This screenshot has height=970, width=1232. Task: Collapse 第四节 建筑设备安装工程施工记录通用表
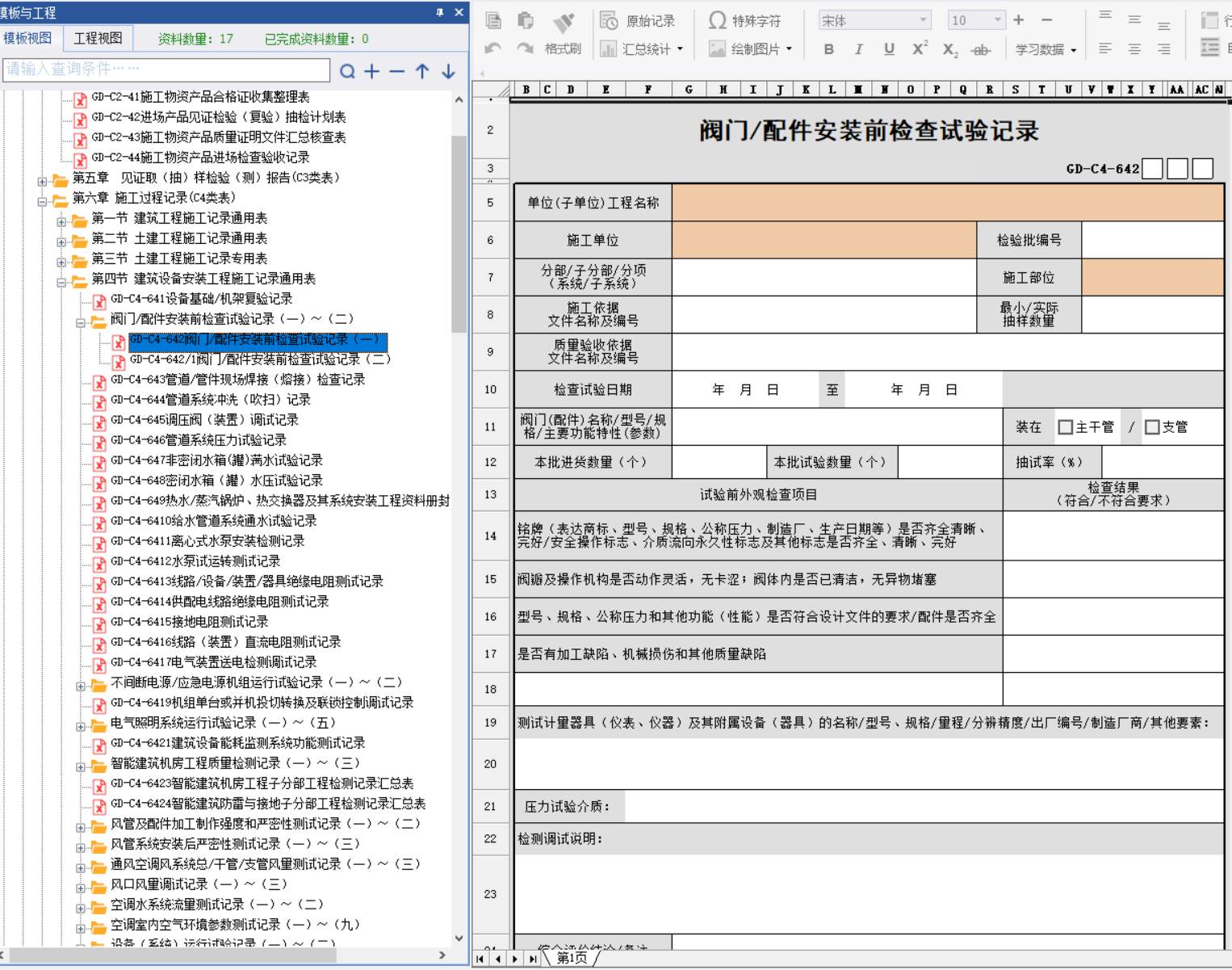[x=61, y=283]
